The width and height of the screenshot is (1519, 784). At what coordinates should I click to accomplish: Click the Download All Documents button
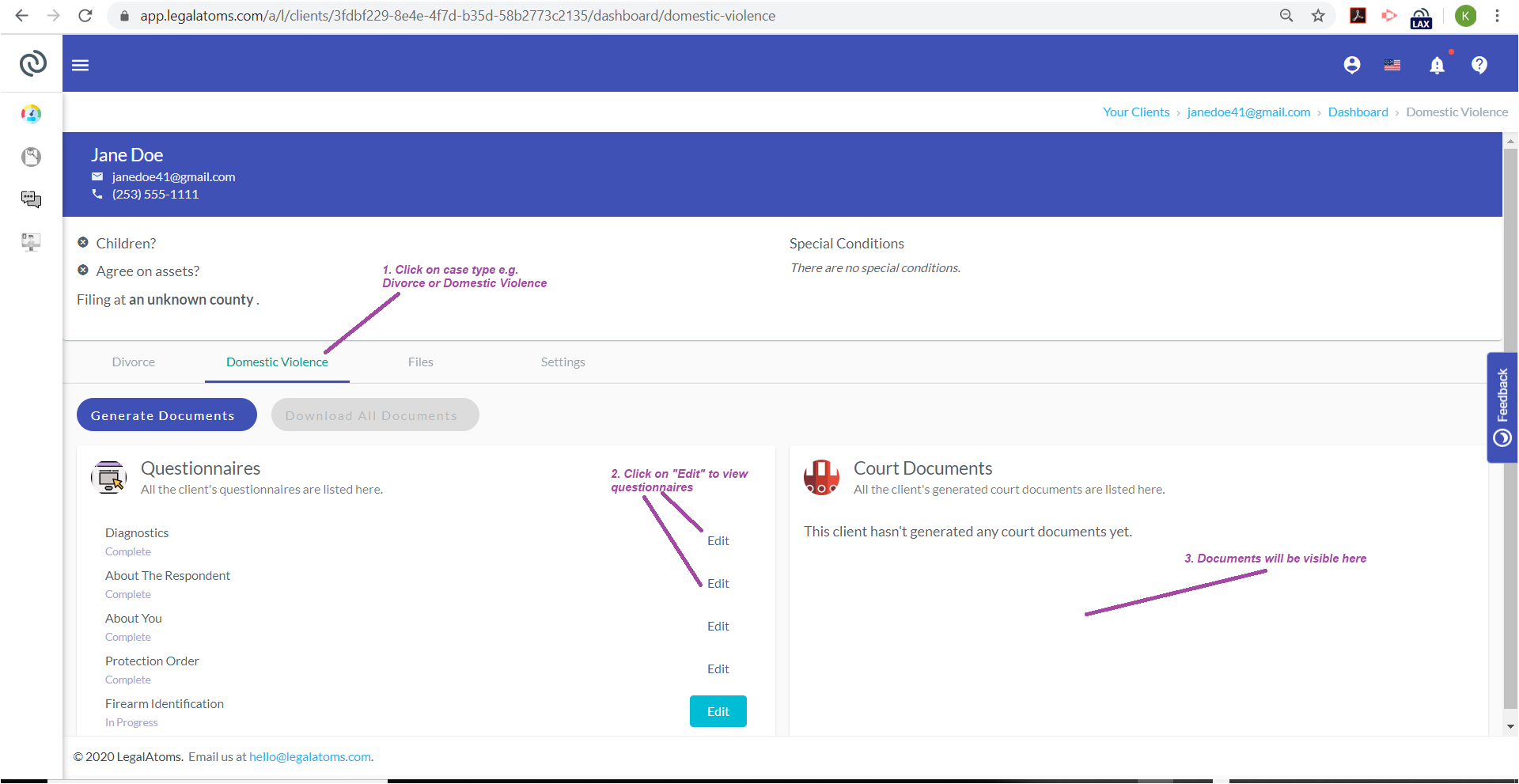point(375,415)
